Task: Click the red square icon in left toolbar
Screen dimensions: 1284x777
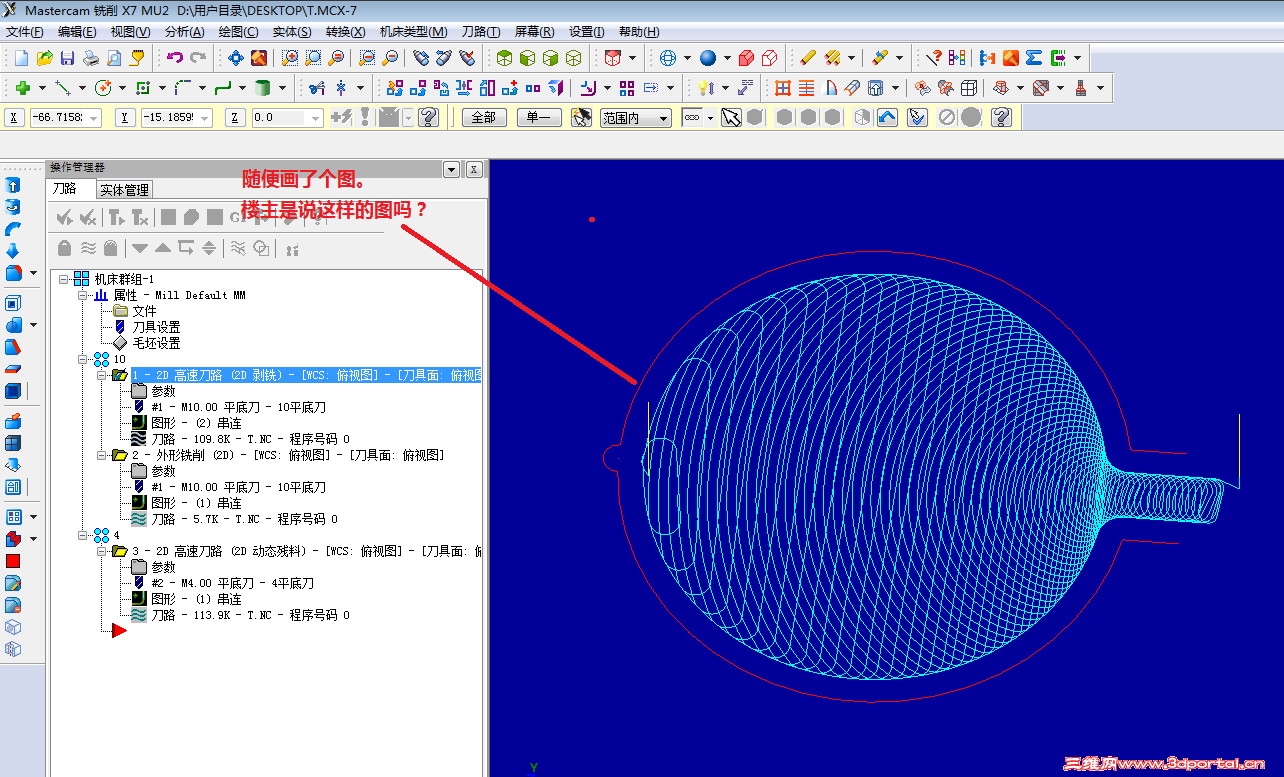Action: coord(13,561)
